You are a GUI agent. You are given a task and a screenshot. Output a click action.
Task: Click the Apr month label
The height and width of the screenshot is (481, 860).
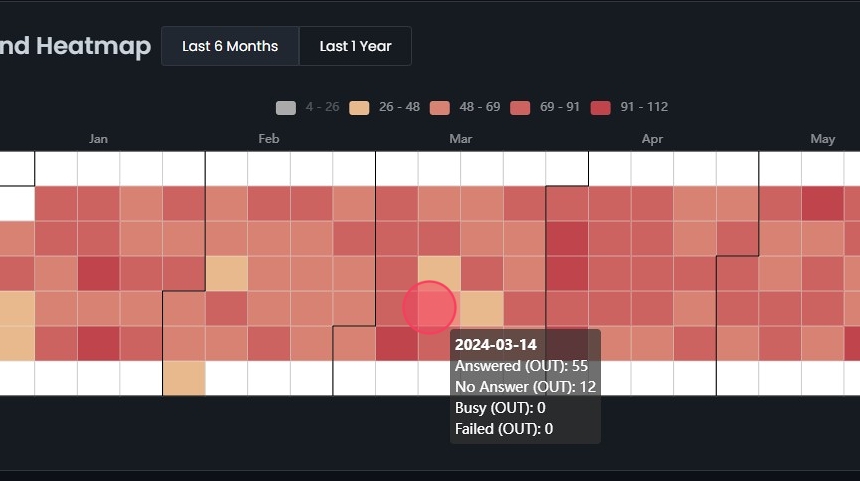[x=652, y=139]
